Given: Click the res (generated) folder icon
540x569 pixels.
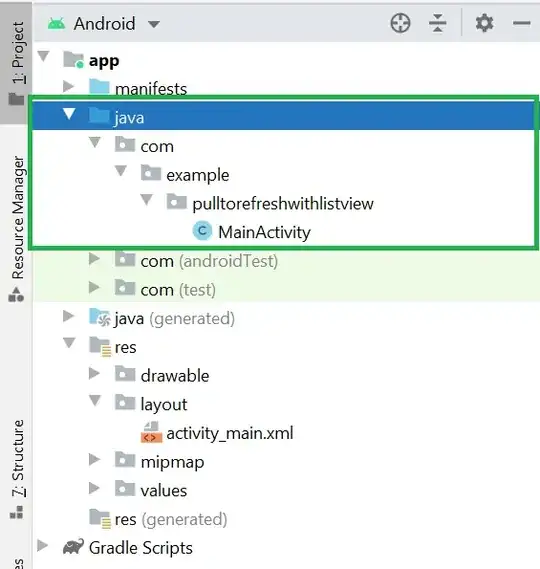Looking at the screenshot, I should (x=100, y=519).
